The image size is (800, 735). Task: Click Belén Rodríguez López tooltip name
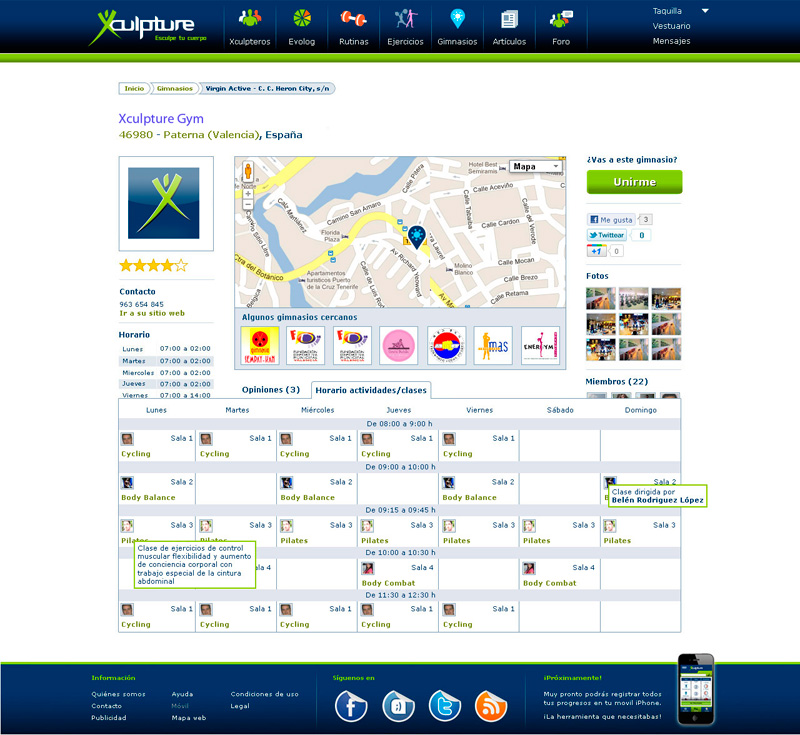tap(658, 500)
